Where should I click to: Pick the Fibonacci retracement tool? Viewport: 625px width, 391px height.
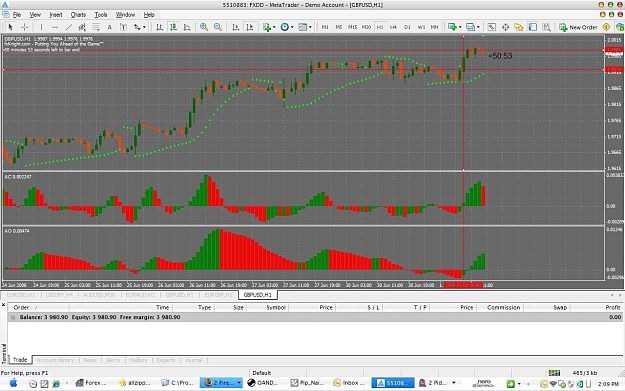pyautogui.click(x=96, y=27)
